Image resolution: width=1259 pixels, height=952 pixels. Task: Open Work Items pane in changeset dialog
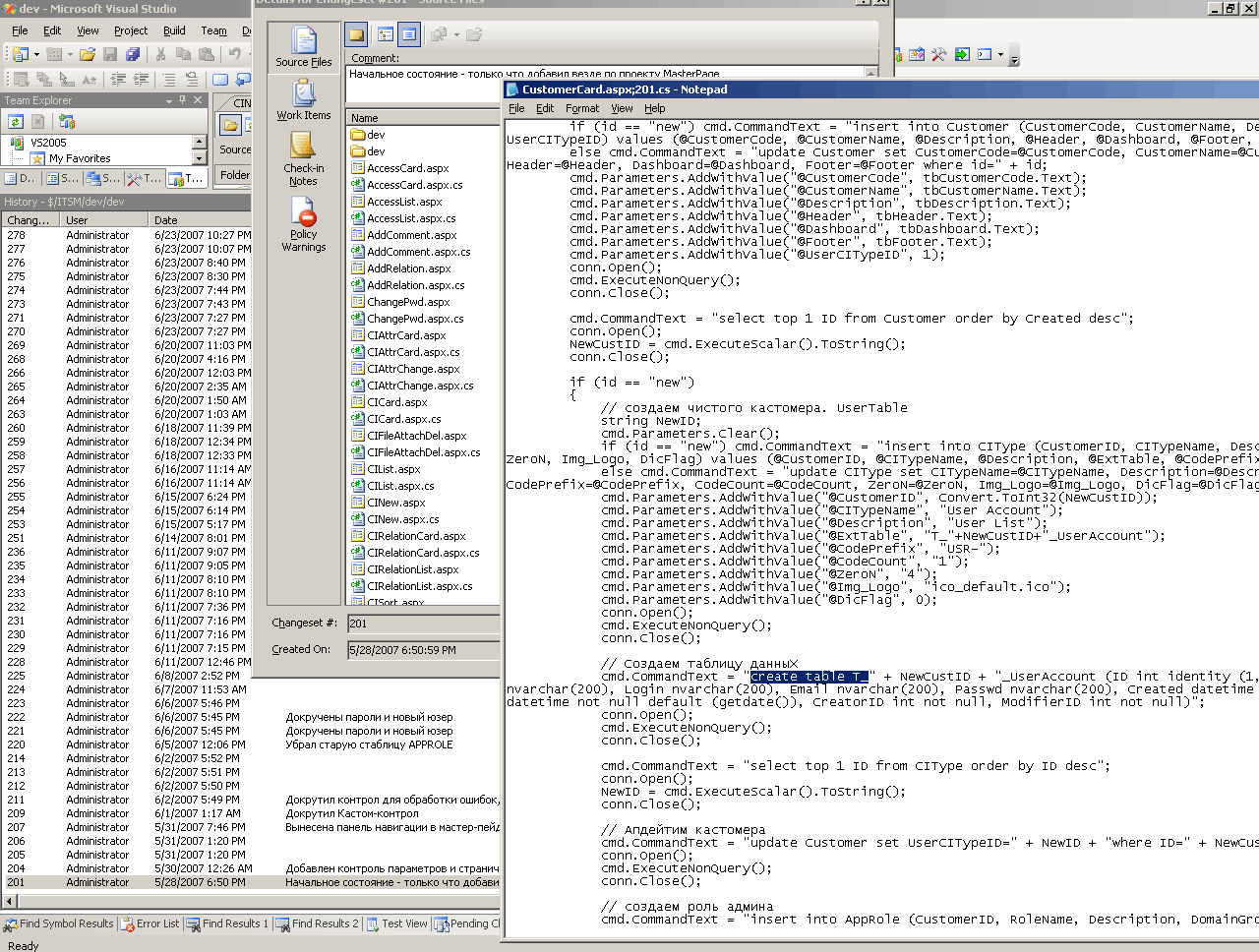click(x=304, y=99)
